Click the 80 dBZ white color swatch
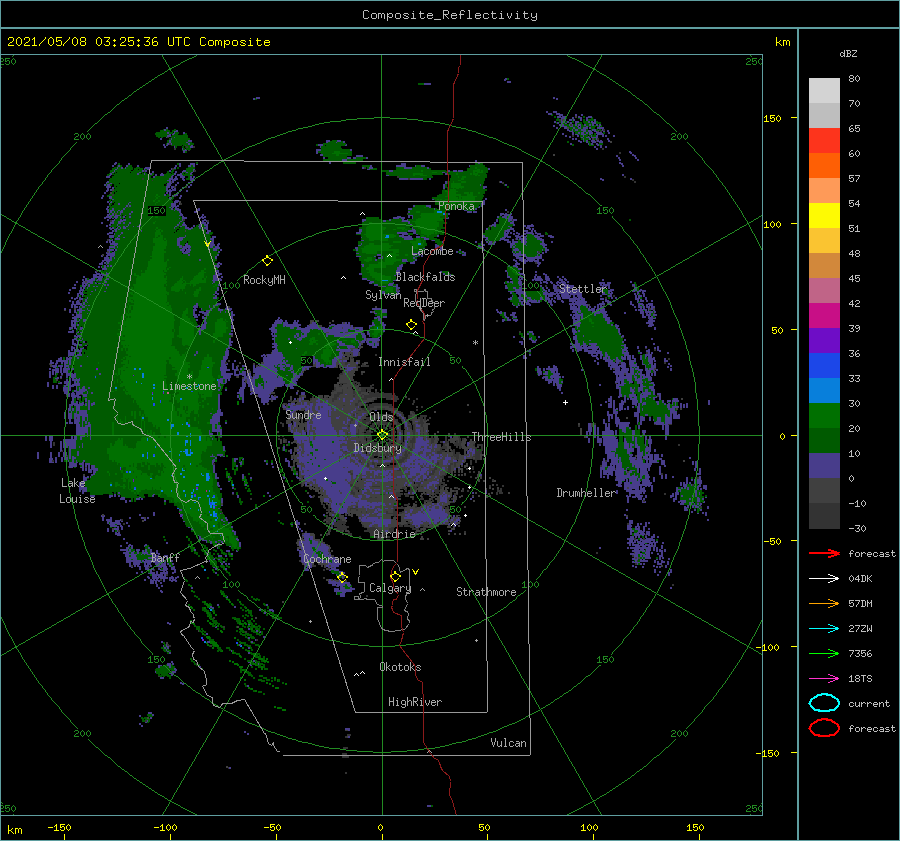 tap(824, 90)
